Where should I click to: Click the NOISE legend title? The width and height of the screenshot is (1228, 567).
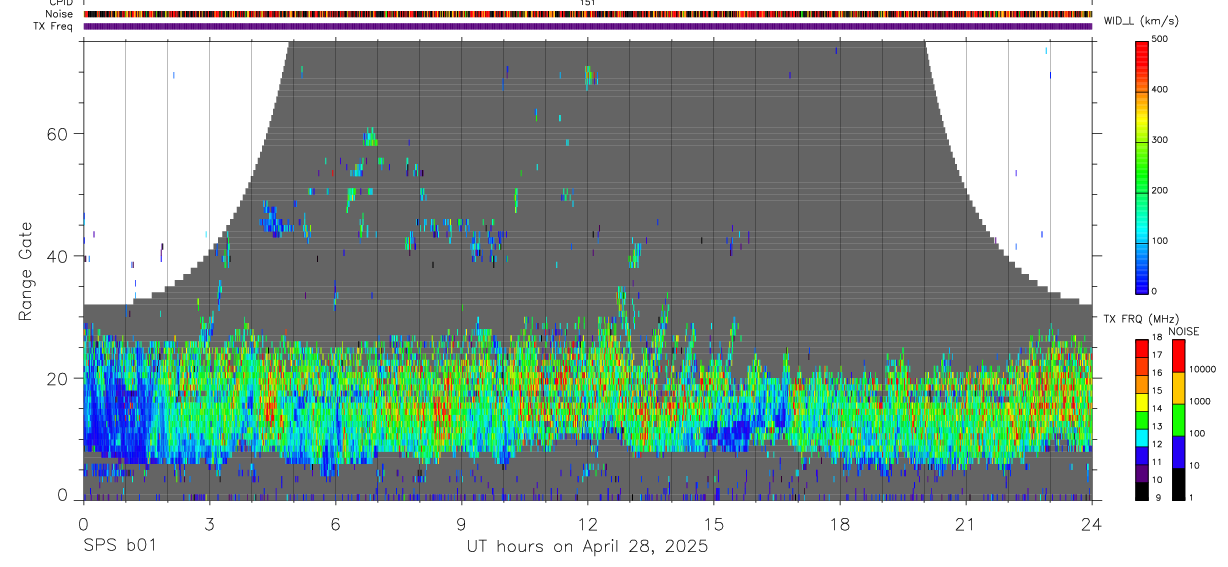1183,331
